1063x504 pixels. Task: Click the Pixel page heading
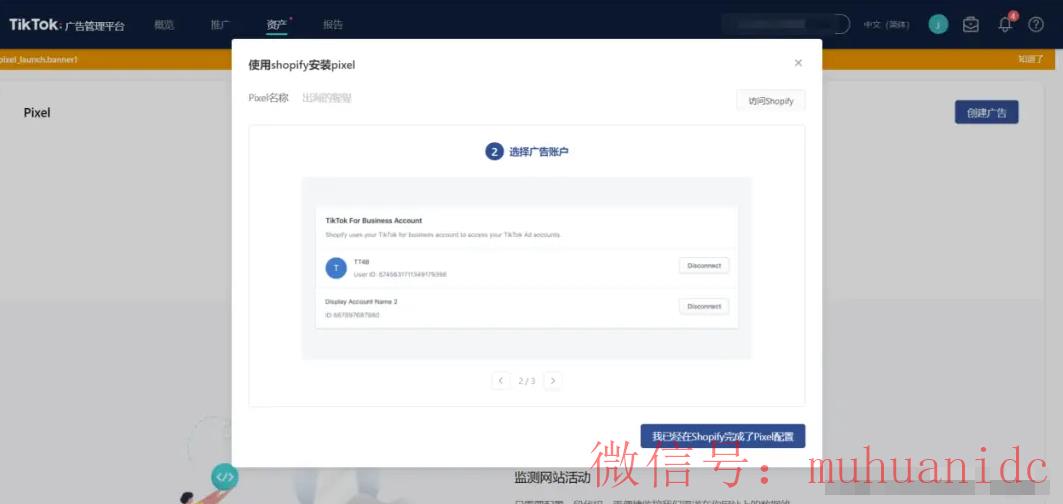tap(37, 113)
